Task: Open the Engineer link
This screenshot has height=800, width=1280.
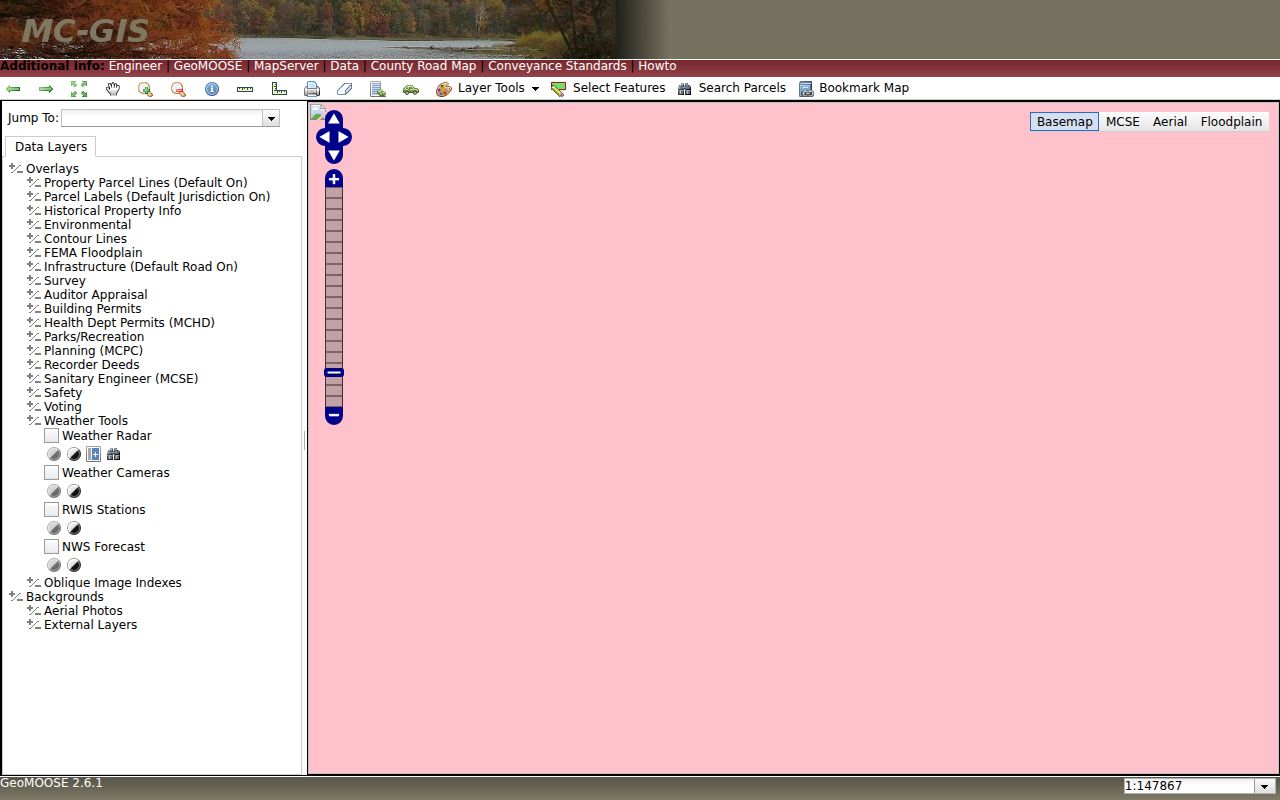Action: [x=135, y=66]
